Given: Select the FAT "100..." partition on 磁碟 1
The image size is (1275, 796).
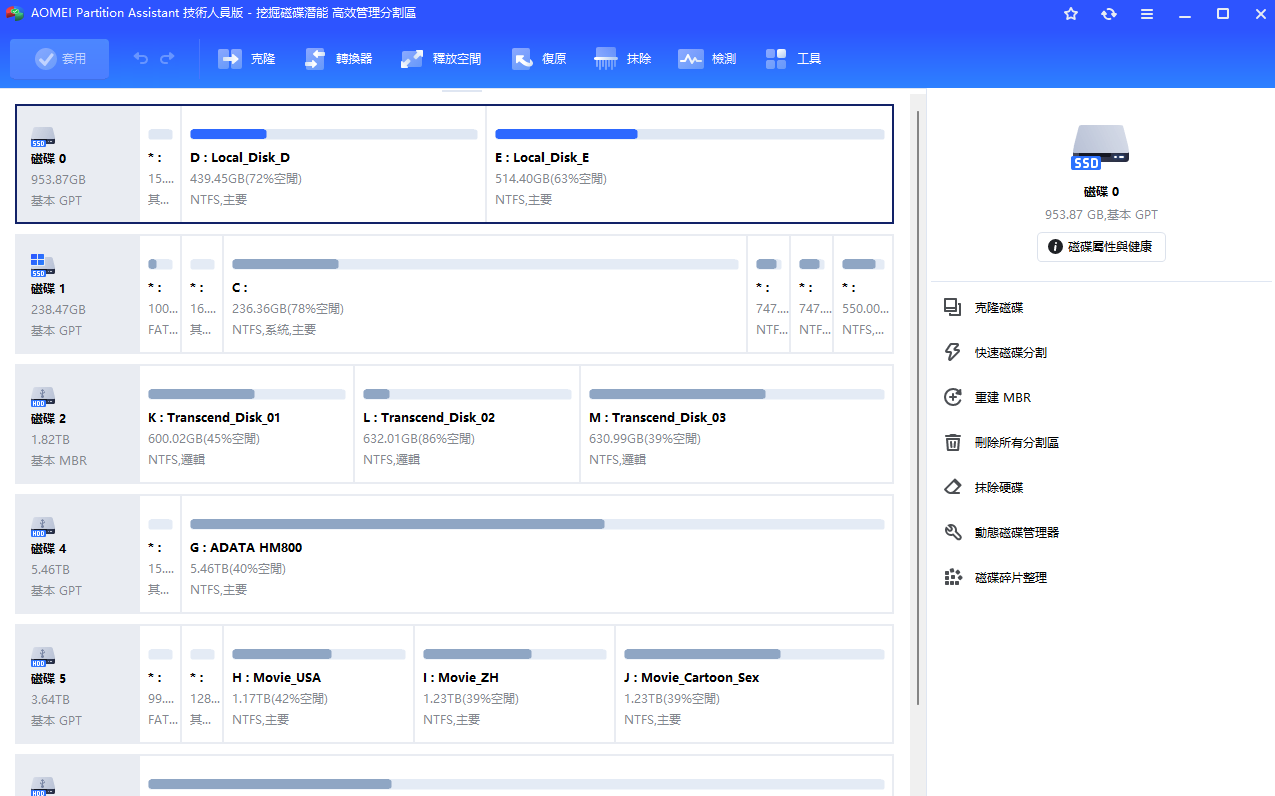Looking at the screenshot, I should tap(160, 295).
